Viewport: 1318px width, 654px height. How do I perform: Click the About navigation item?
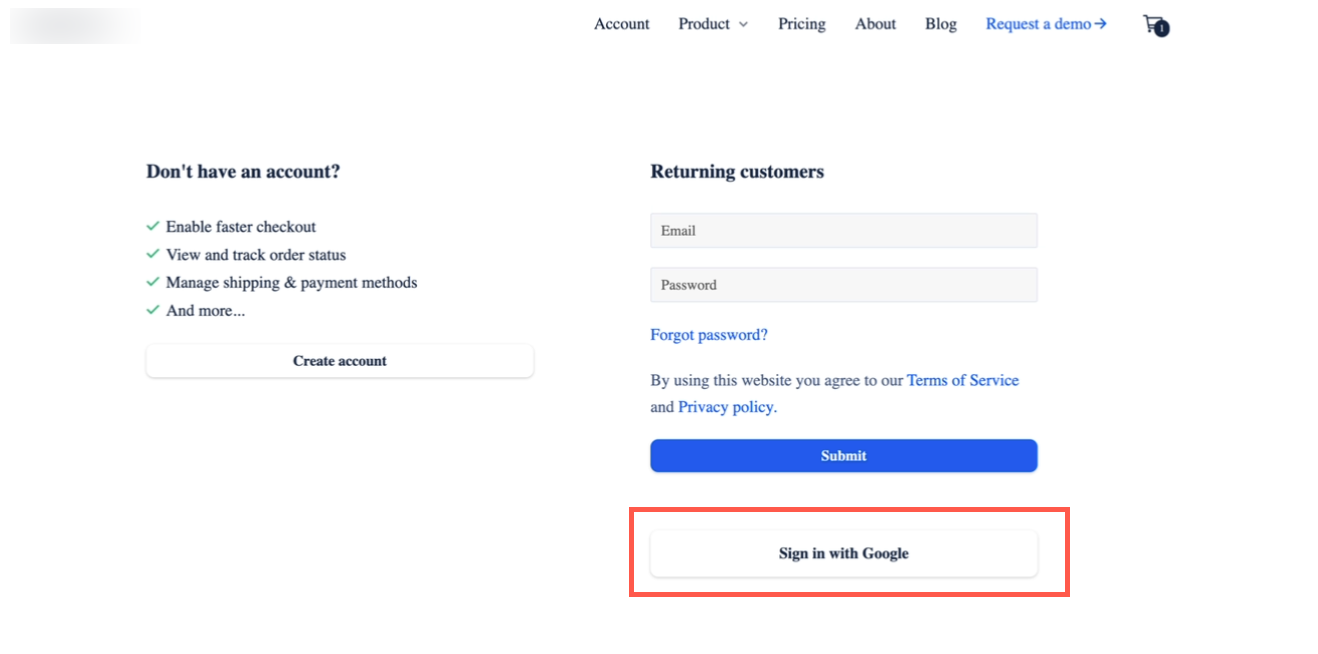pos(875,23)
